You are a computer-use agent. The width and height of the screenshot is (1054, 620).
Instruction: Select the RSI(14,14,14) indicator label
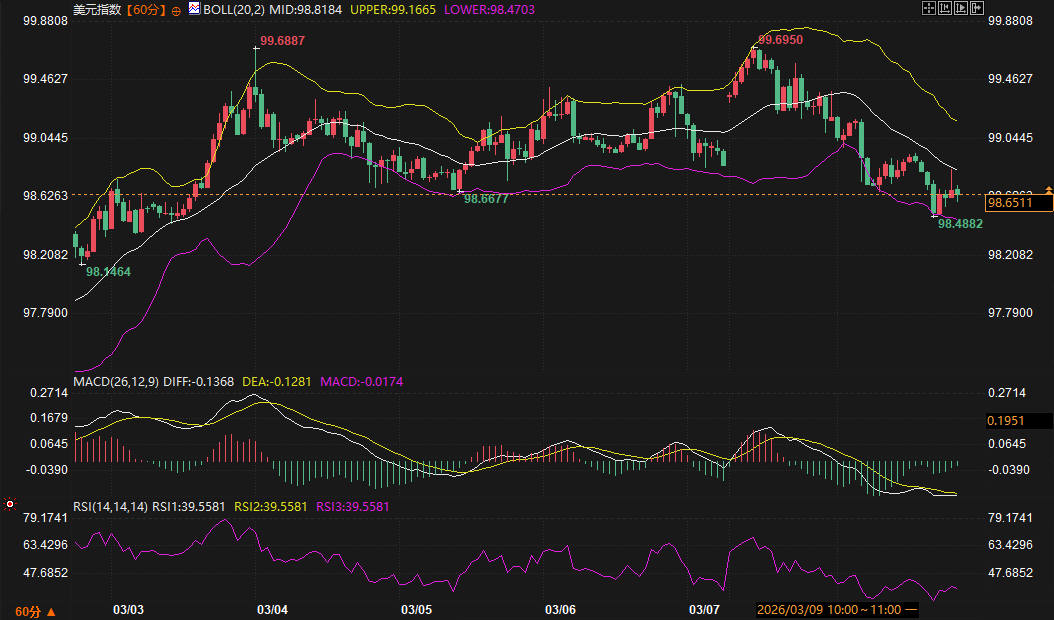(110, 507)
